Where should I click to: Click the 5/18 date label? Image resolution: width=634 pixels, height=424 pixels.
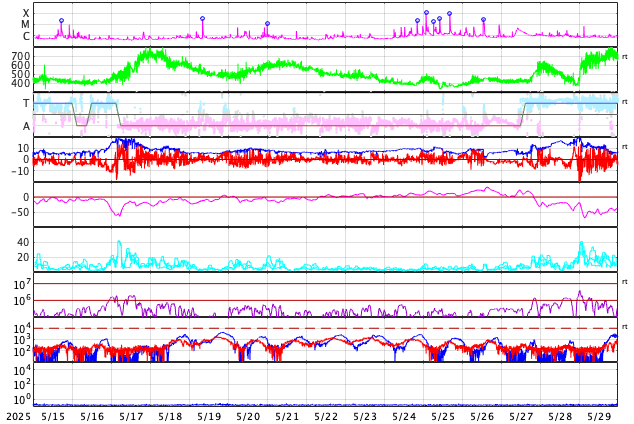pos(170,416)
